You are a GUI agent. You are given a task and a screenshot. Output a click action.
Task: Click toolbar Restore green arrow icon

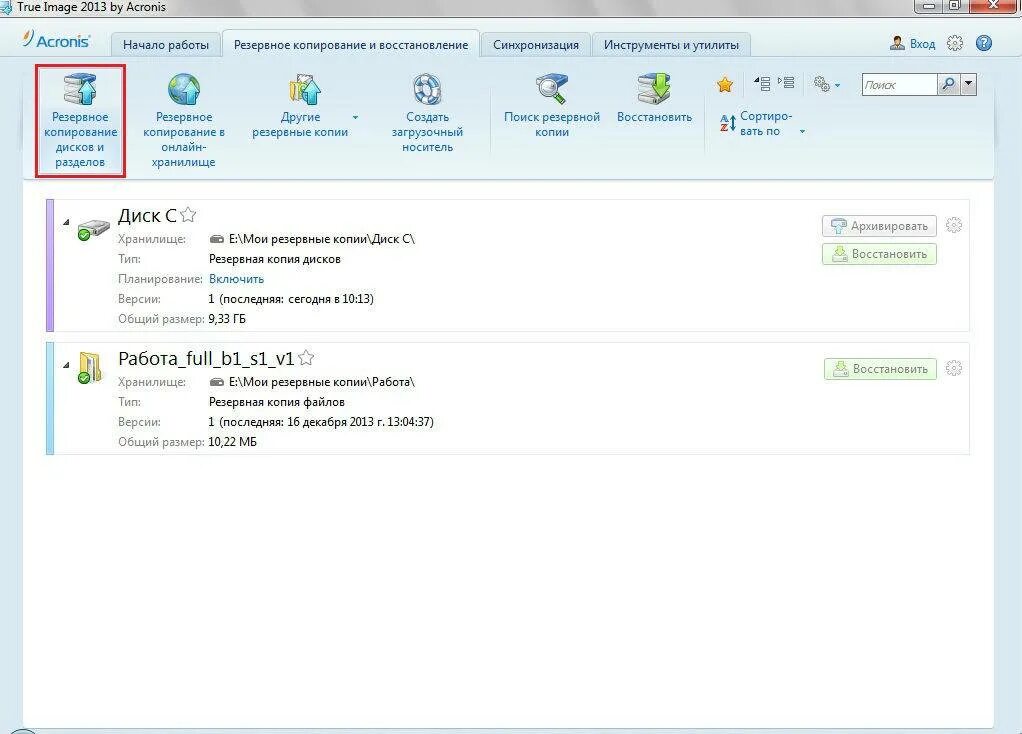[x=654, y=89]
